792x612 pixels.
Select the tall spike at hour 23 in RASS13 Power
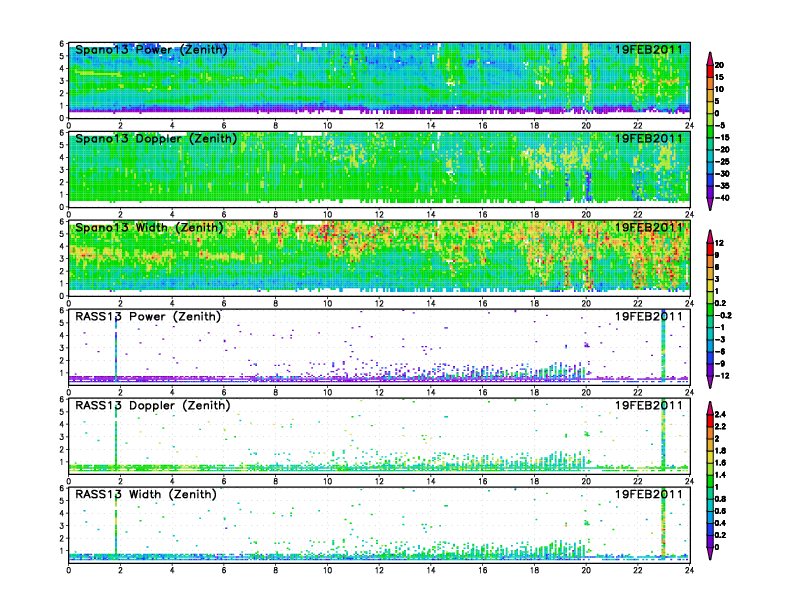pyautogui.click(x=663, y=345)
